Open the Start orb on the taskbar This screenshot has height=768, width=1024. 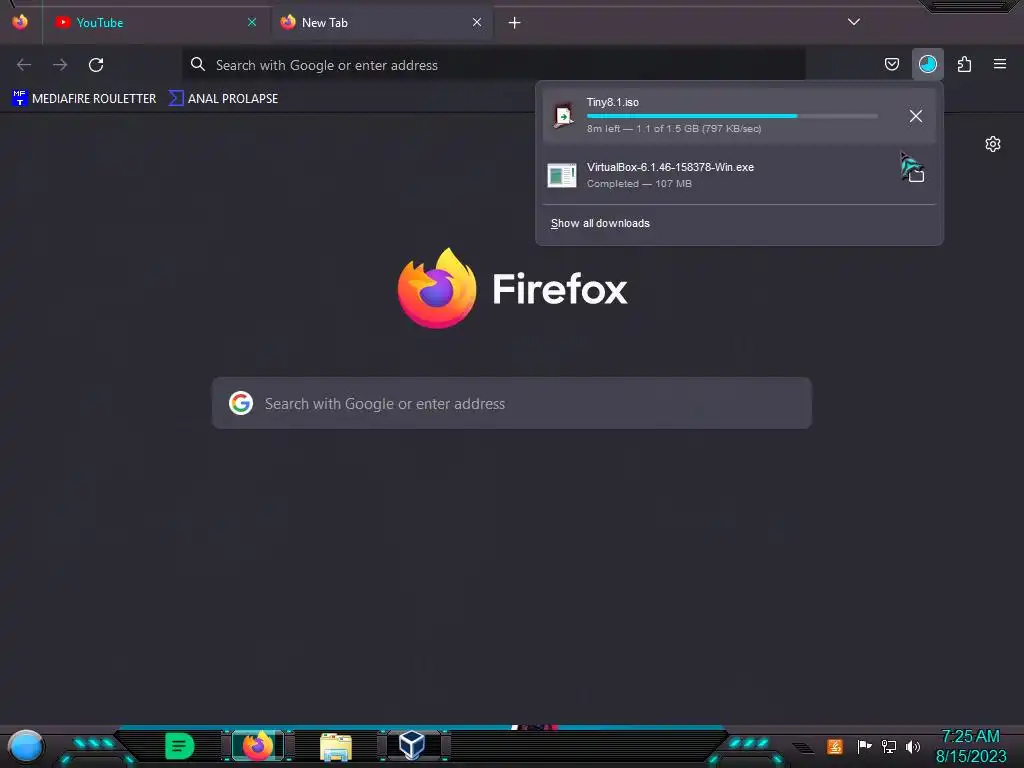click(x=25, y=746)
